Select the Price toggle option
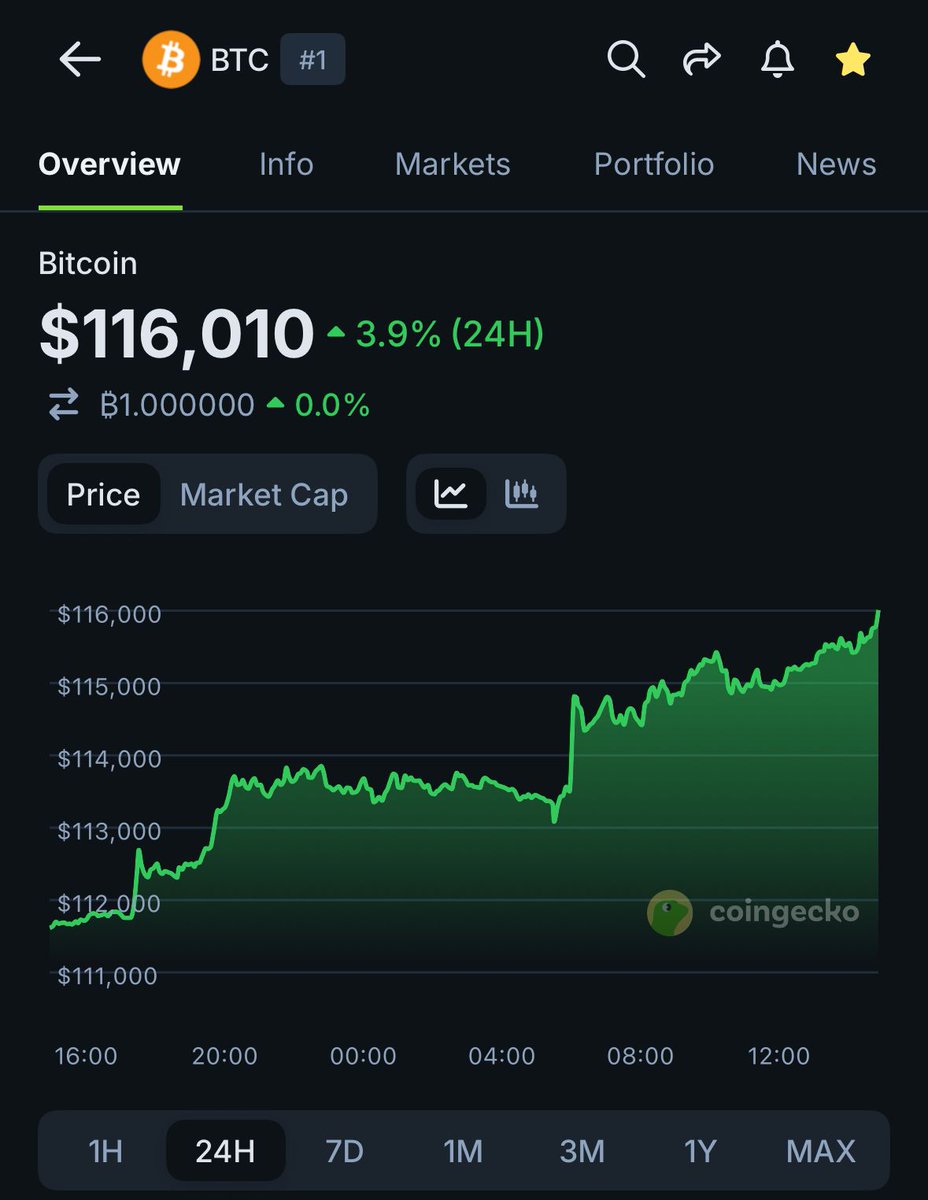The width and height of the screenshot is (928, 1200). pyautogui.click(x=103, y=494)
